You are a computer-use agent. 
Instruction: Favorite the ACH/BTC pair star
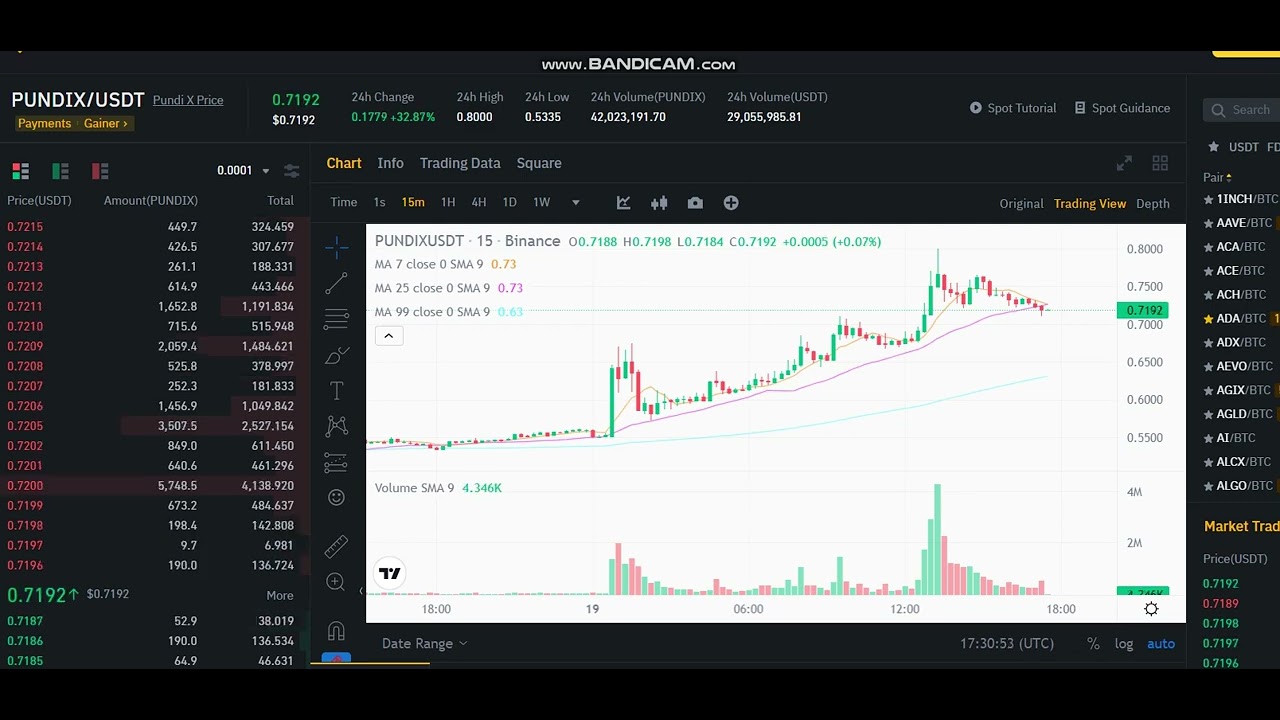click(x=1209, y=294)
